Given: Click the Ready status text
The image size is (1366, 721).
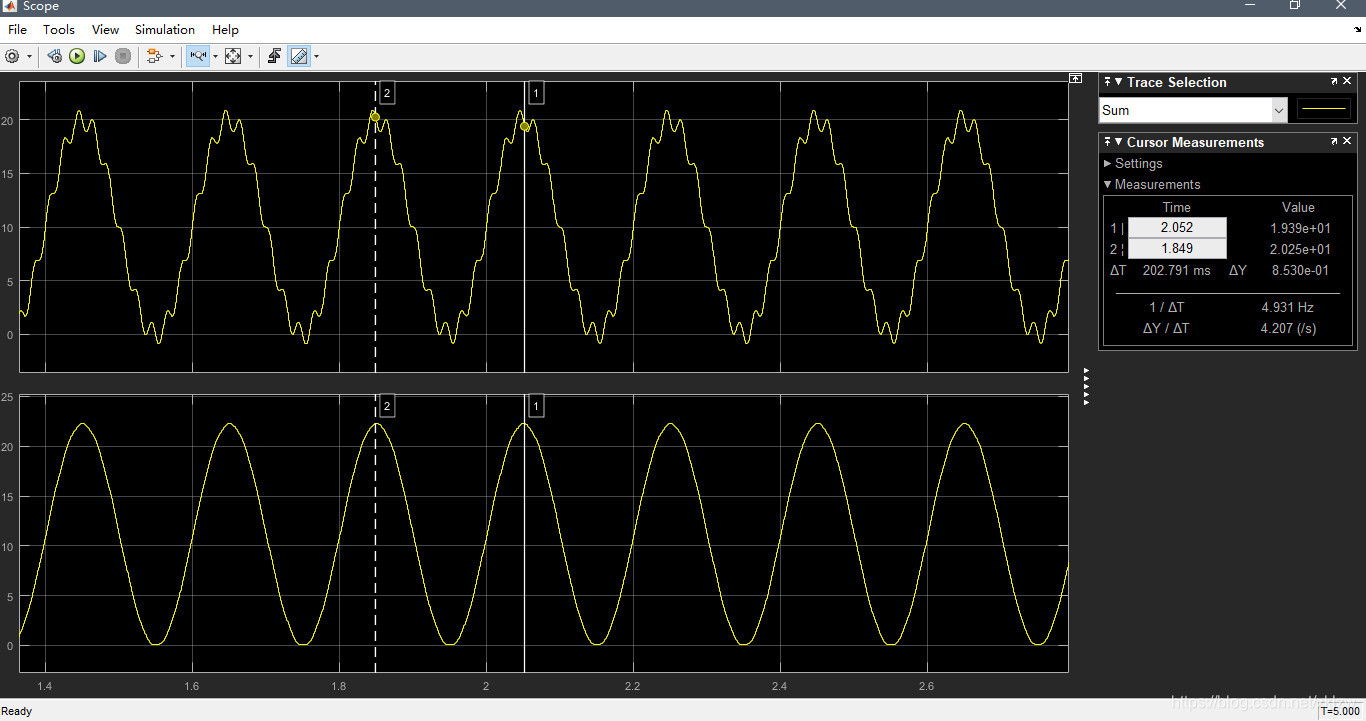Looking at the screenshot, I should click(x=16, y=711).
